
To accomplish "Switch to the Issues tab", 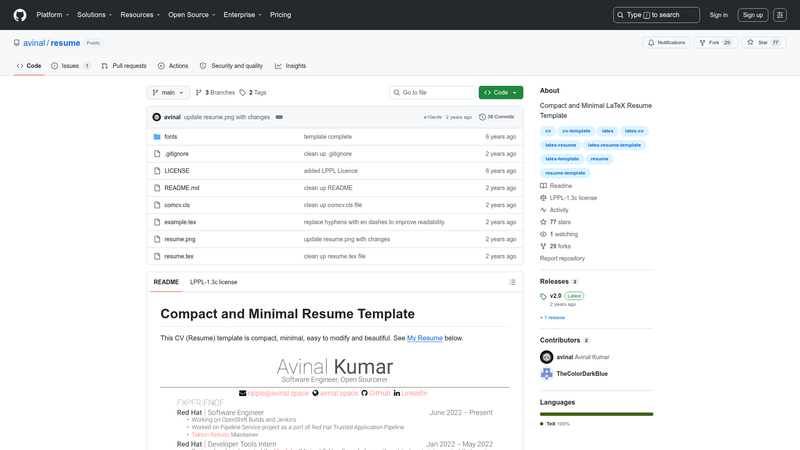I will 71,66.
